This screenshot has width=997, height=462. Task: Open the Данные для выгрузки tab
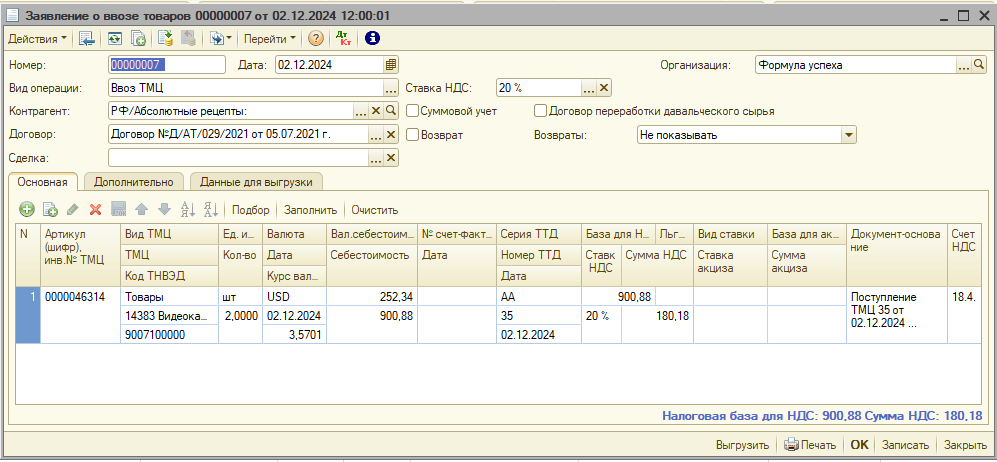(257, 182)
